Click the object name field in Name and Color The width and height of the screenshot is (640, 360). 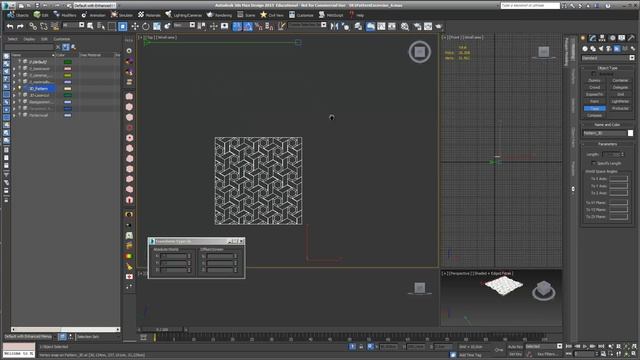tap(604, 133)
